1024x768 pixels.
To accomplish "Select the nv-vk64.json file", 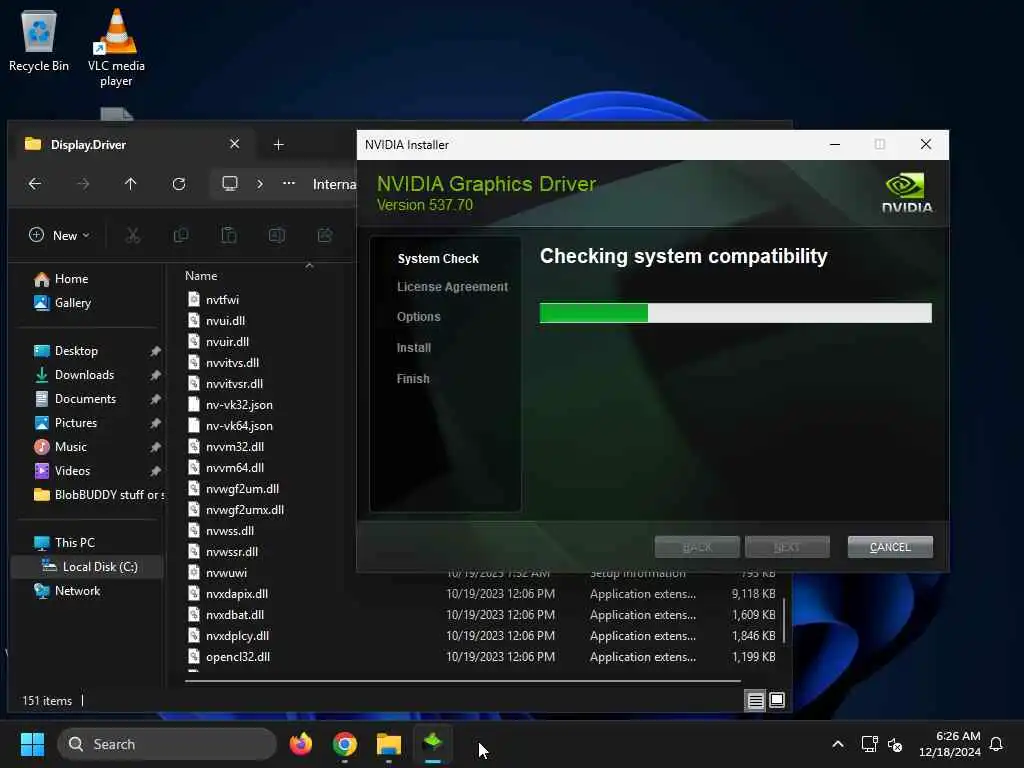I will (239, 426).
